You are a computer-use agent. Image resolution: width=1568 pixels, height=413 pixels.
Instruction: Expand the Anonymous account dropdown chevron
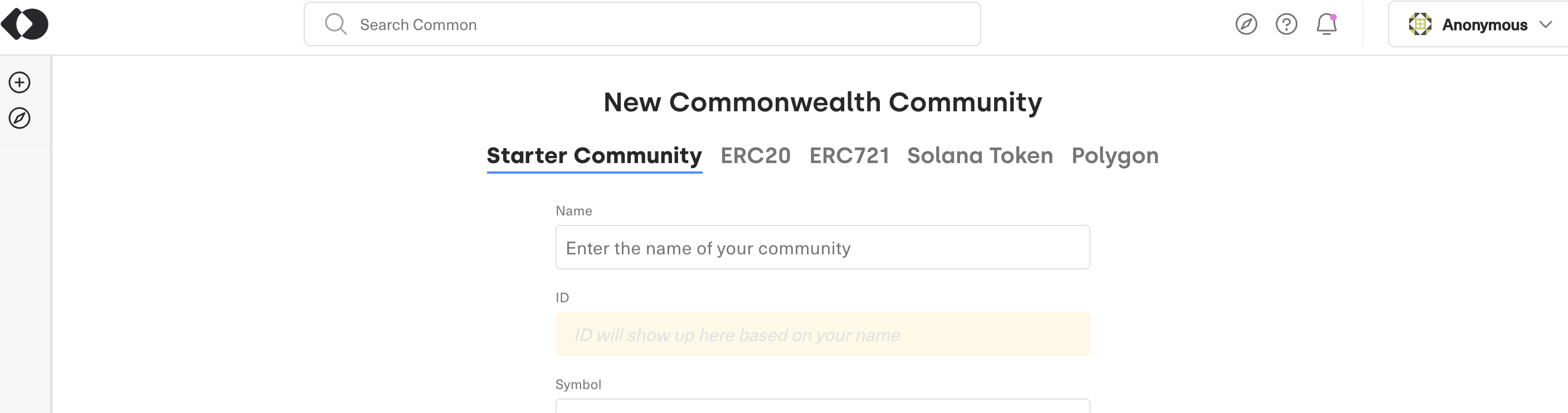[x=1546, y=24]
